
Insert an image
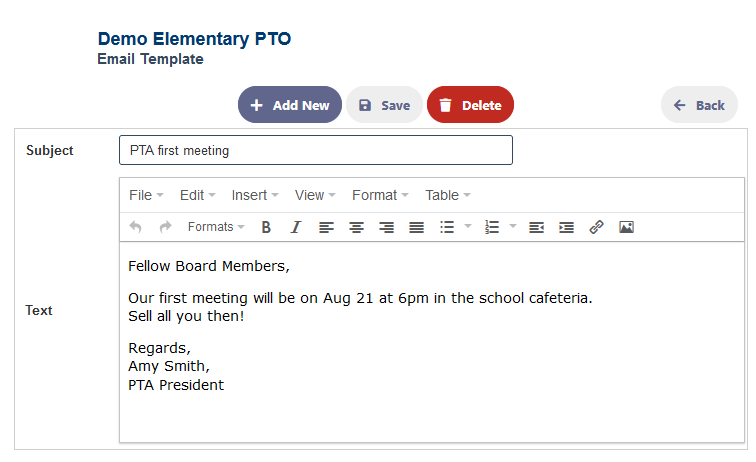pos(626,227)
